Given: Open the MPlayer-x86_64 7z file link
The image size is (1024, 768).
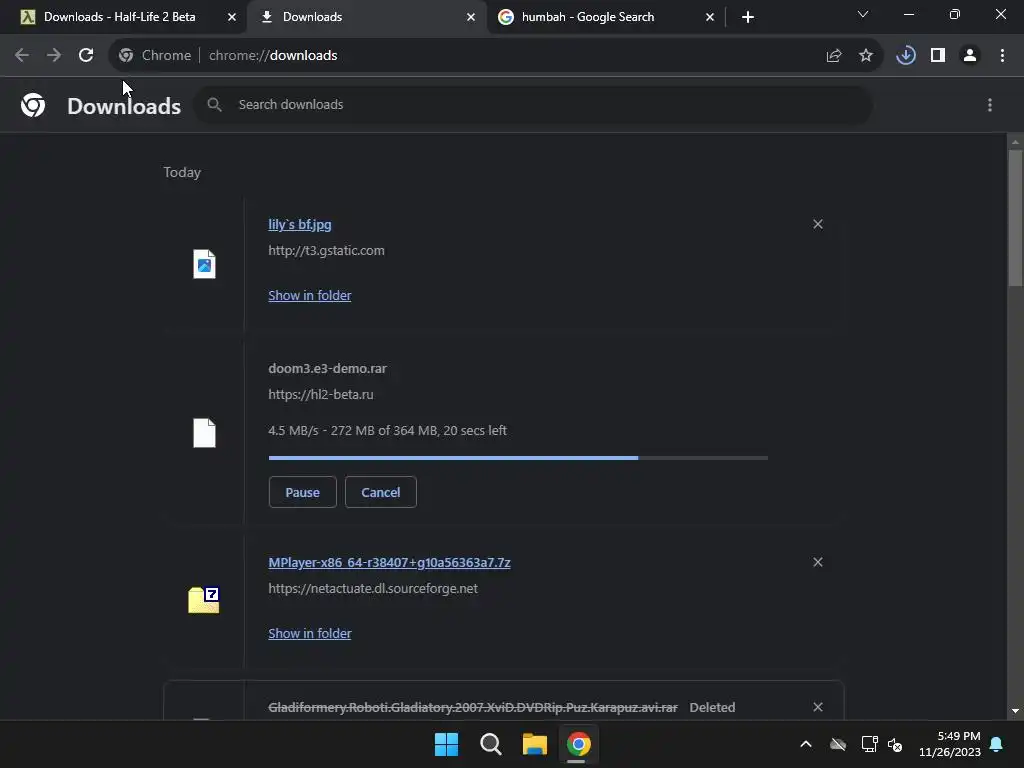Looking at the screenshot, I should [x=389, y=562].
